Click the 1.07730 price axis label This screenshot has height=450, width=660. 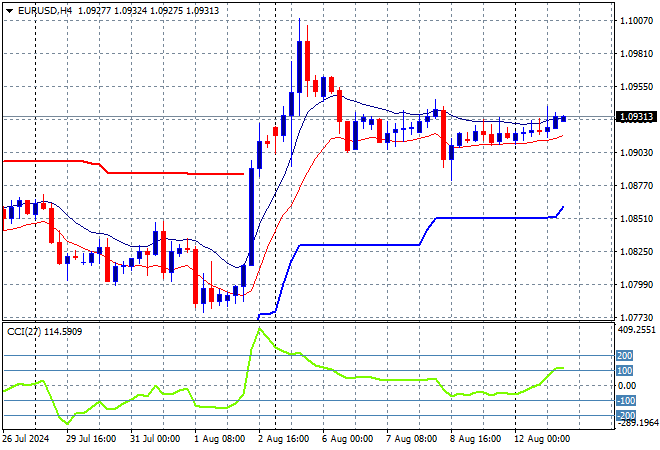point(637,317)
